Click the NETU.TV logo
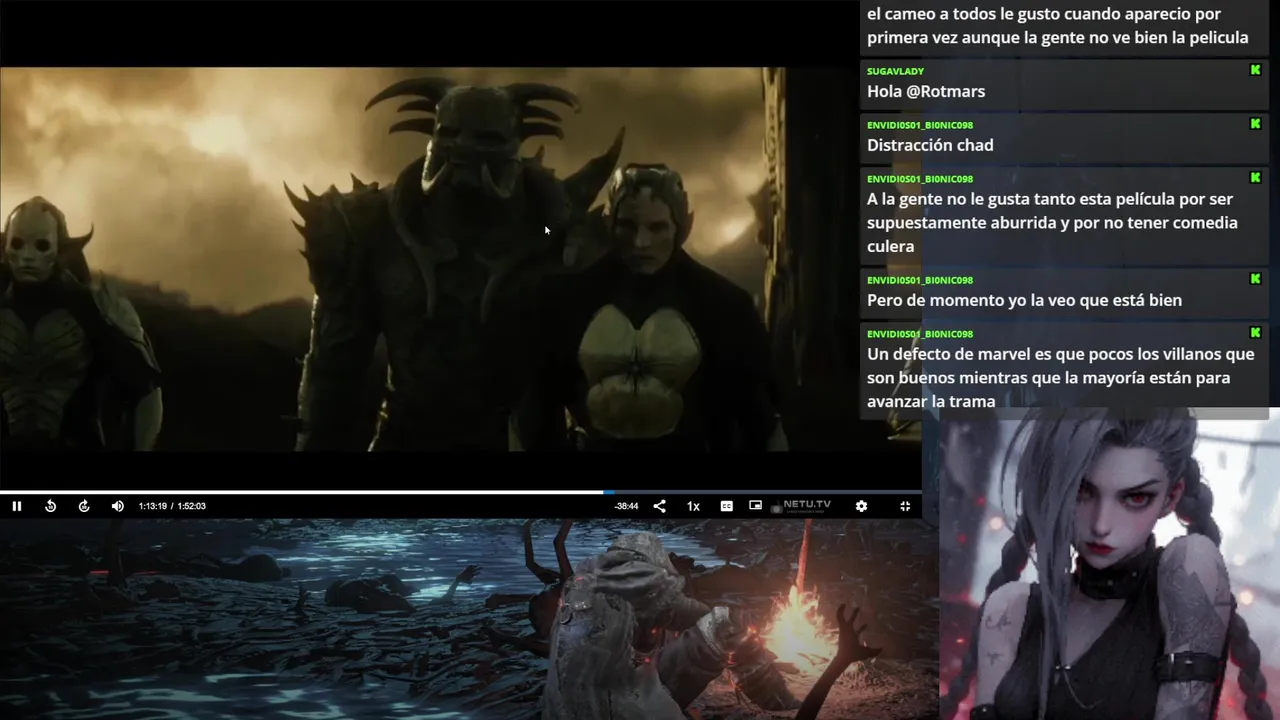The height and width of the screenshot is (720, 1280). click(801, 506)
